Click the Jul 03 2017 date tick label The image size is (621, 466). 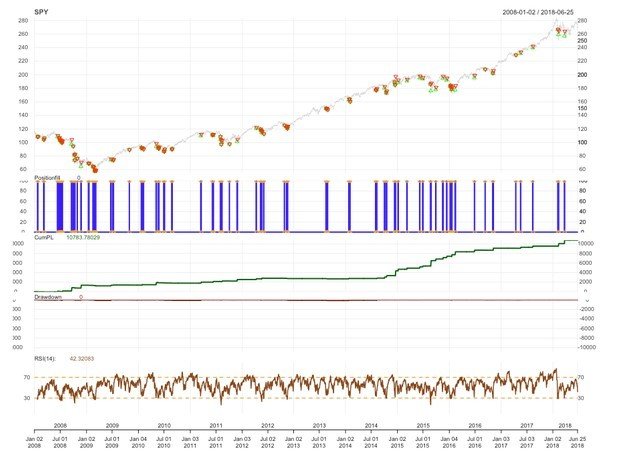pyautogui.click(x=527, y=442)
